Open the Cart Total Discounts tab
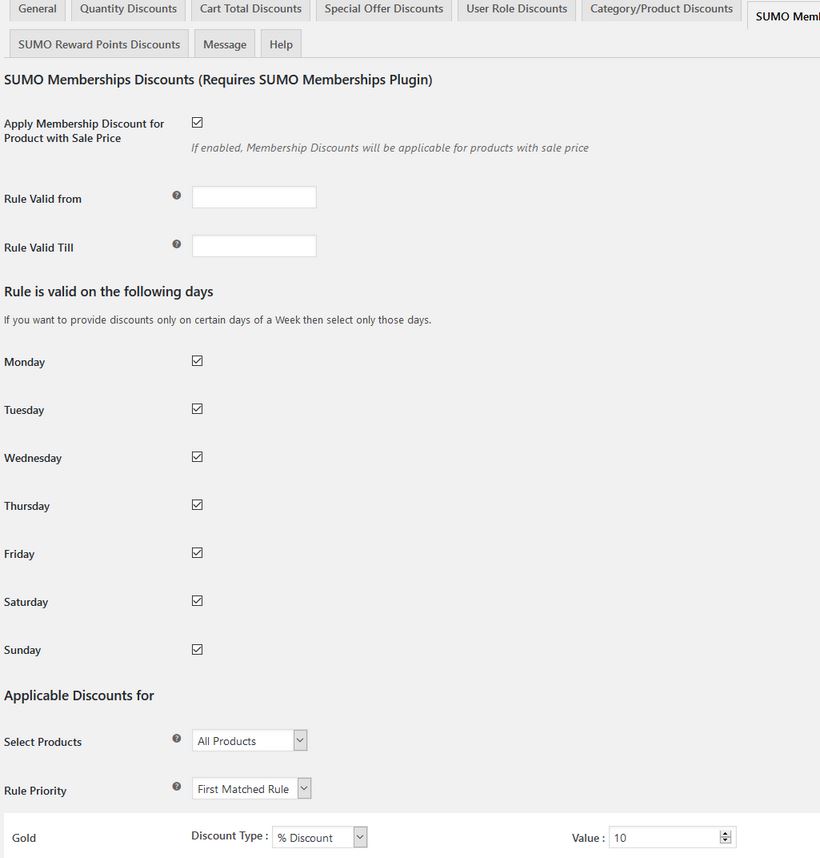820x858 pixels. [251, 9]
